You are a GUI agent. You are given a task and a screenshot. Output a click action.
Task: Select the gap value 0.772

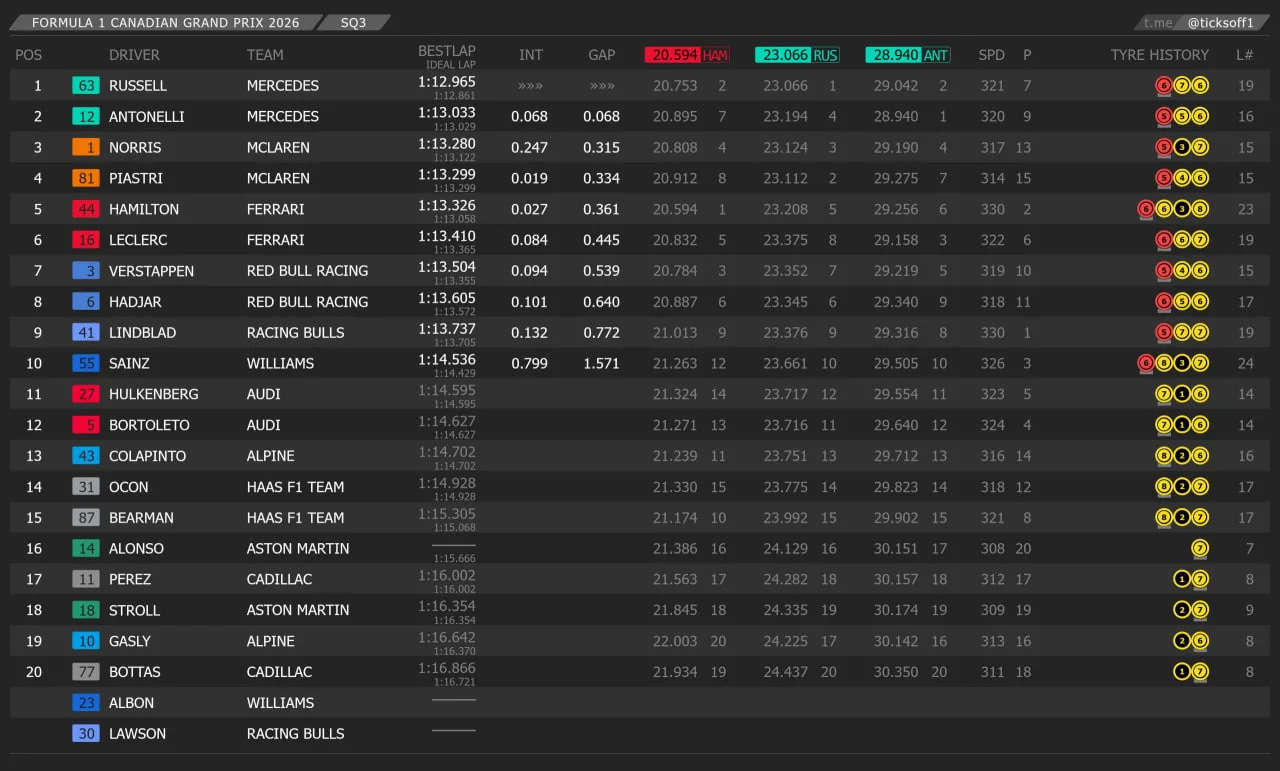point(602,333)
